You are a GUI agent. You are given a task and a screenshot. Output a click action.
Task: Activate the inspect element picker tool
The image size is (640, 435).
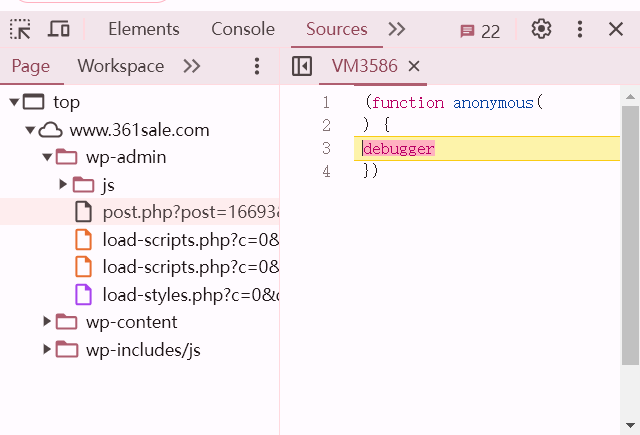pos(20,29)
